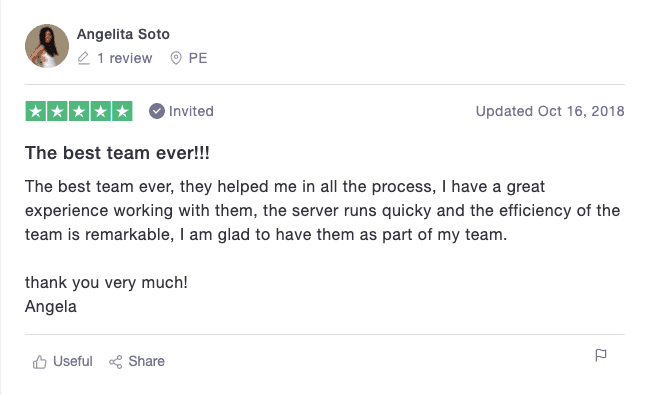Click the PE country label
649x395 pixels.
(198, 58)
